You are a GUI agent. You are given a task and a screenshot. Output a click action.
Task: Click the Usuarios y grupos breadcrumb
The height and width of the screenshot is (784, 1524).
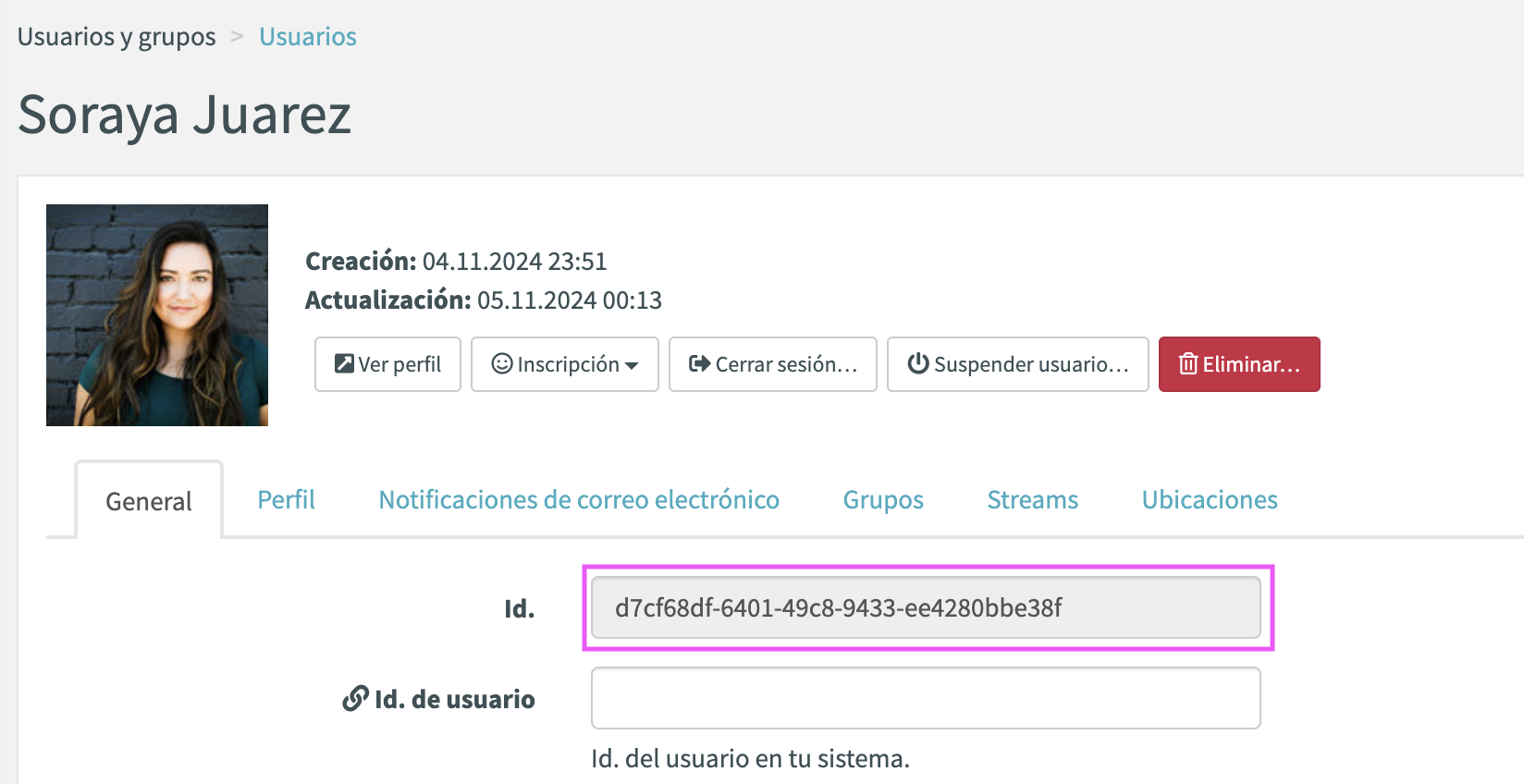[117, 37]
